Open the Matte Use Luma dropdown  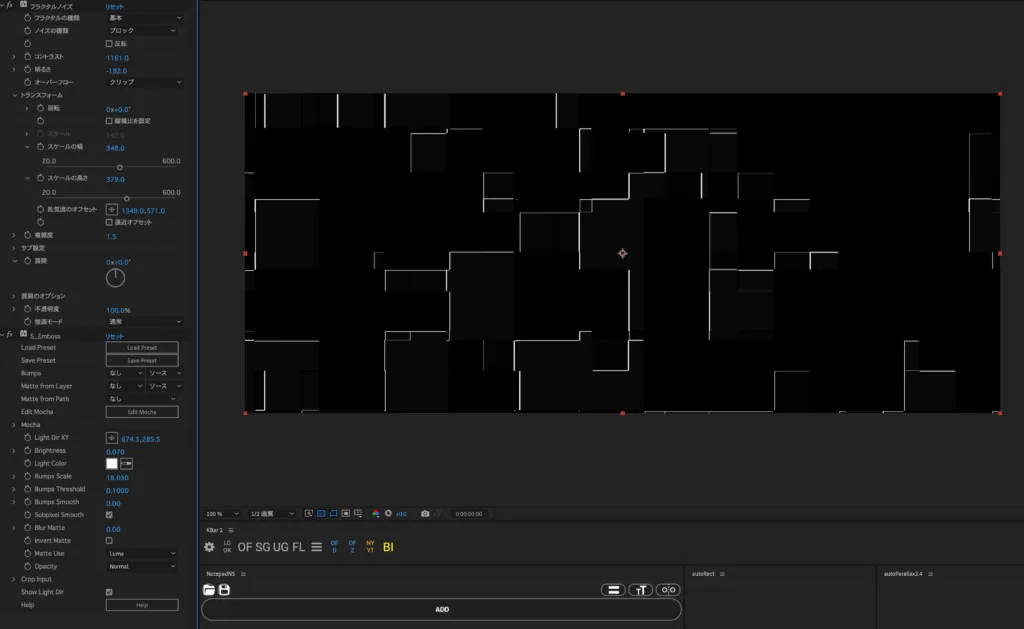[x=142, y=553]
